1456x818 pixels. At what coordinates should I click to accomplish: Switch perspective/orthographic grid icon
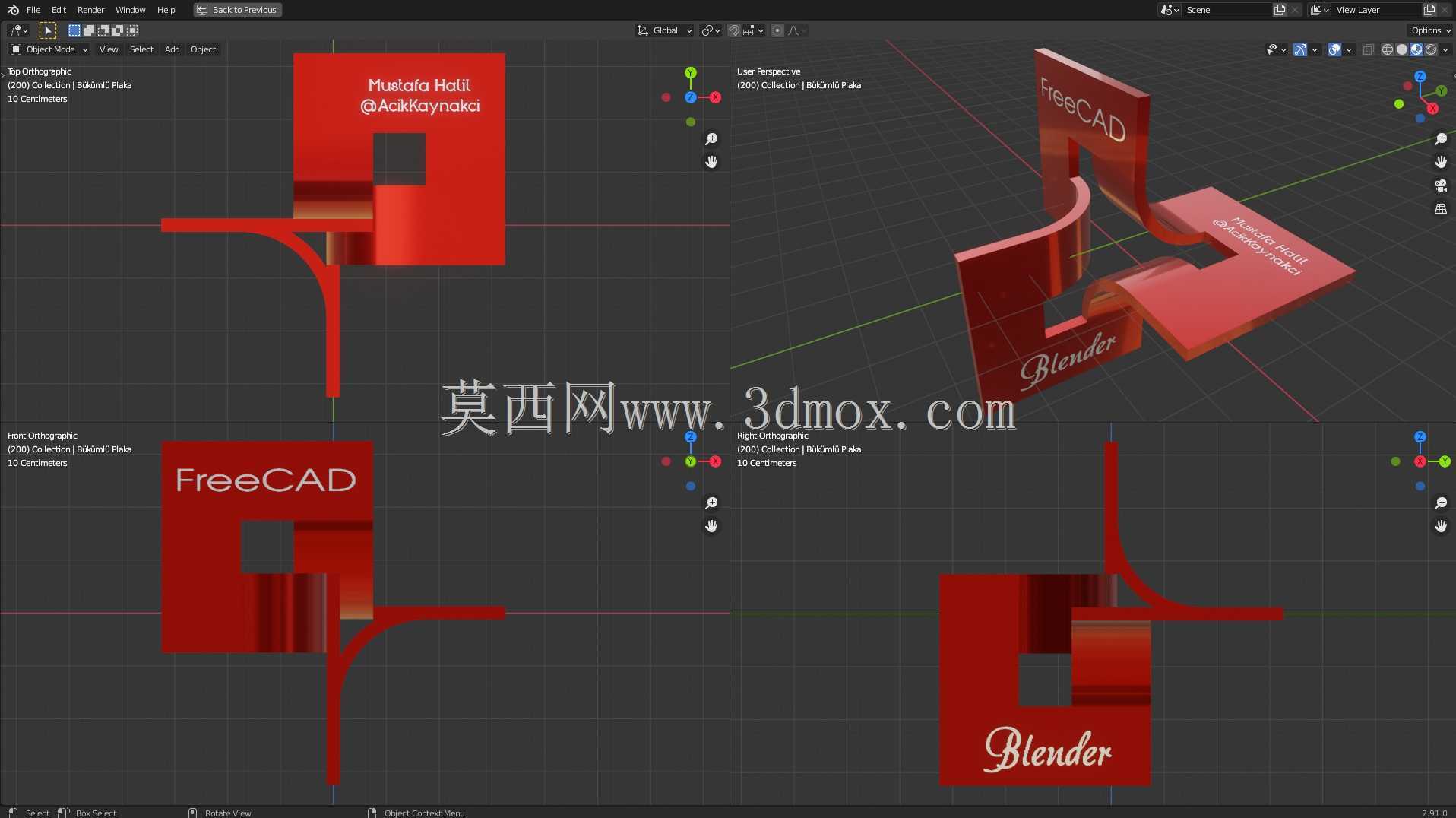click(x=1441, y=208)
